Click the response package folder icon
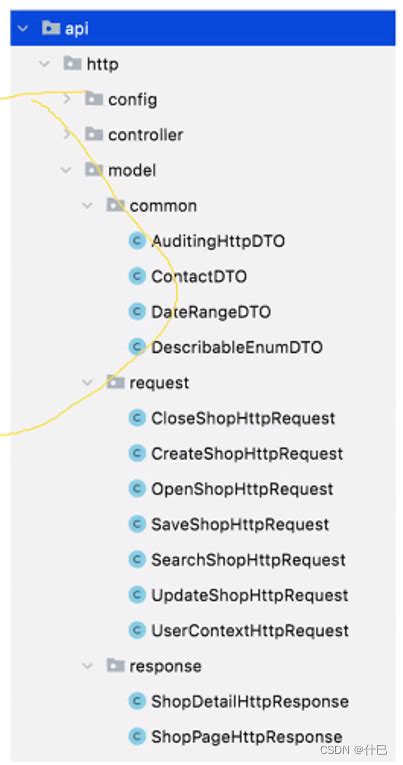Image resolution: width=403 pixels, height=765 pixels. [x=115, y=665]
